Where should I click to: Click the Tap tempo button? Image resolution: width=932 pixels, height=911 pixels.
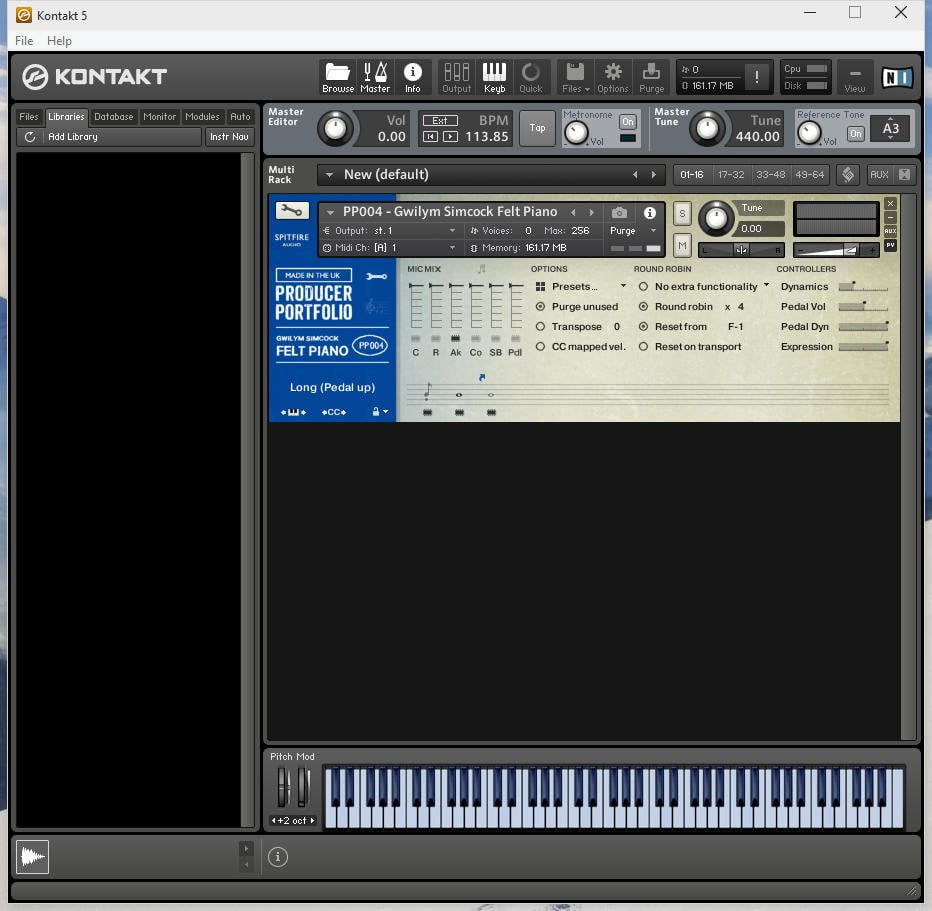tap(537, 128)
